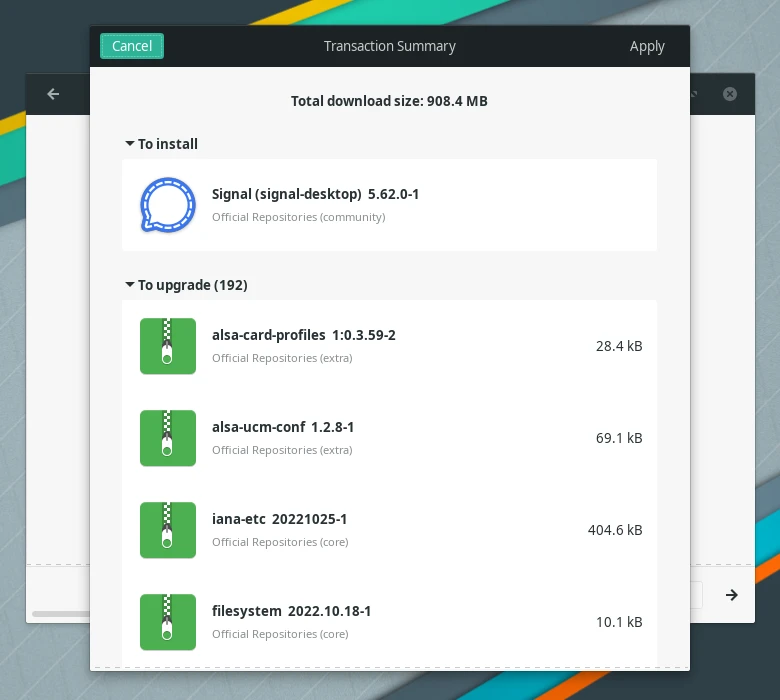780x700 pixels.
Task: Click Official Repositories (extra) under alsa-ucm-conf
Action: click(282, 450)
